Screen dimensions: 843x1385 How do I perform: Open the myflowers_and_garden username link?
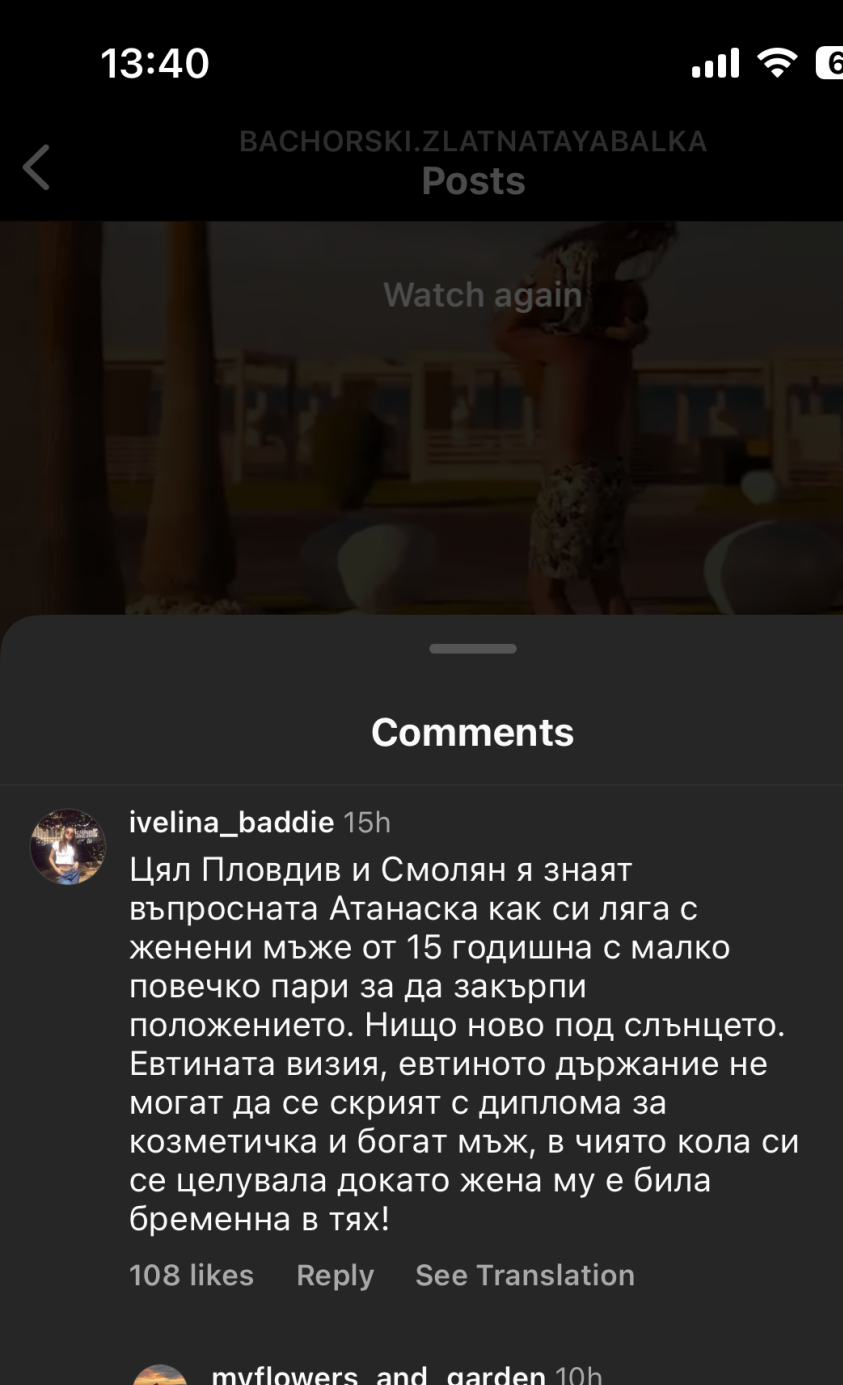click(x=378, y=1374)
